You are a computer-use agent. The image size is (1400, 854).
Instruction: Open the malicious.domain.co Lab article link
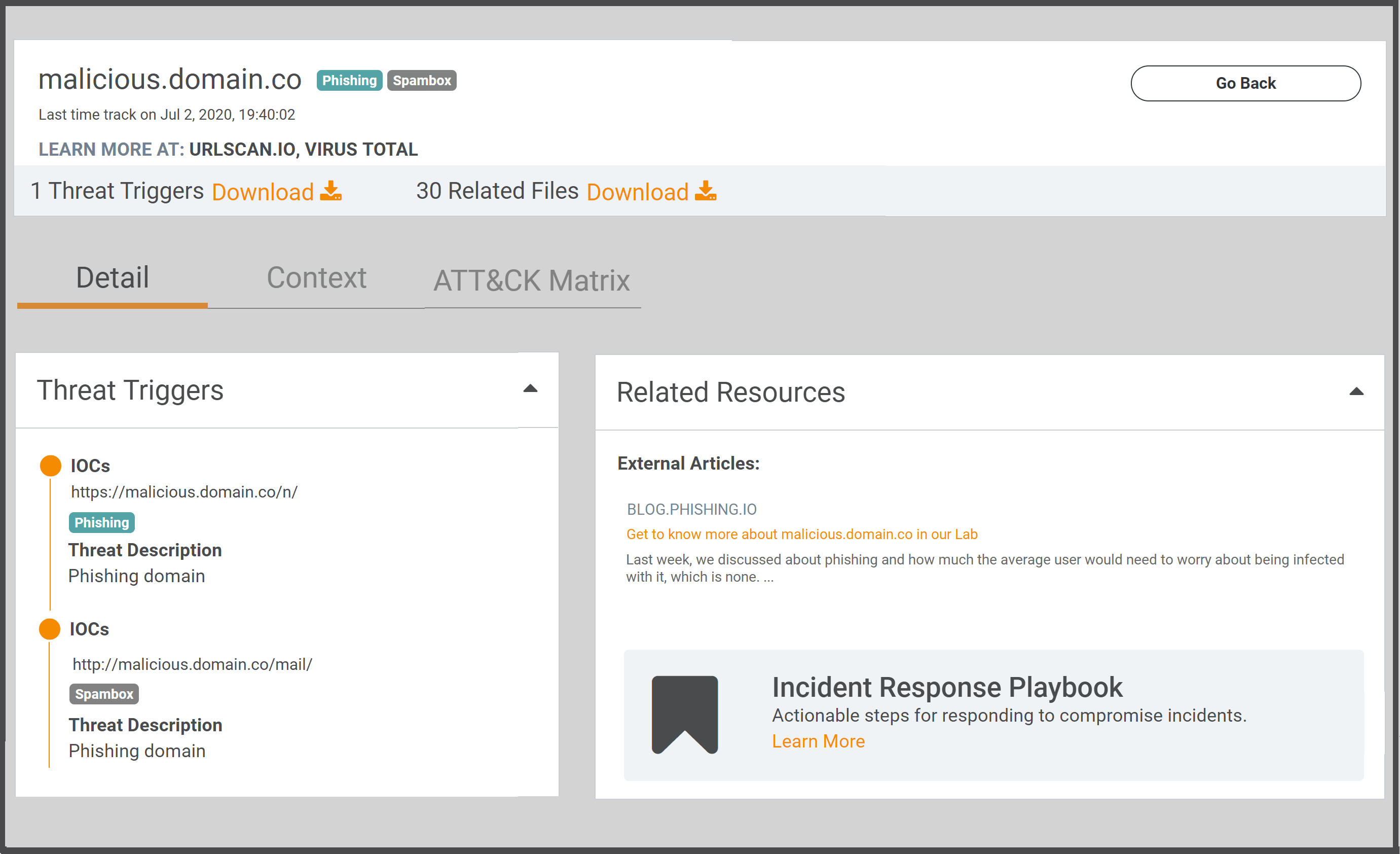point(801,534)
